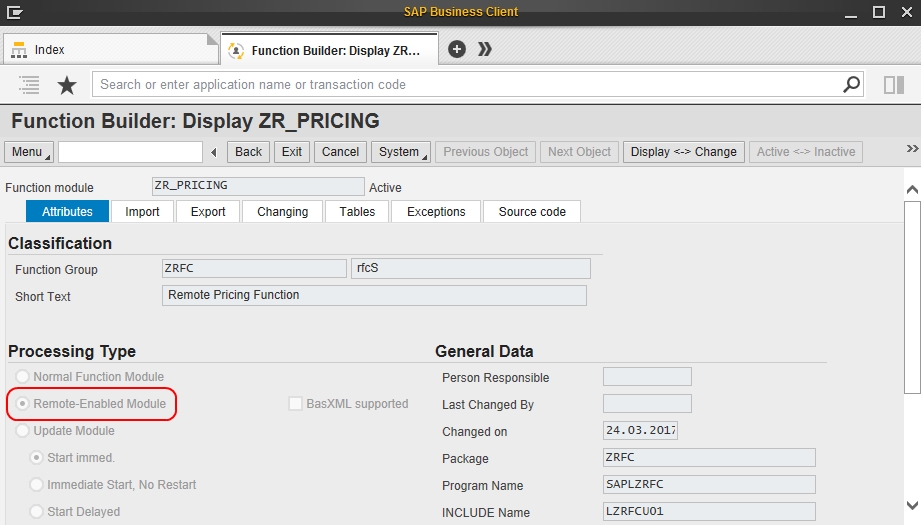Click the Short Text field

(x=374, y=295)
